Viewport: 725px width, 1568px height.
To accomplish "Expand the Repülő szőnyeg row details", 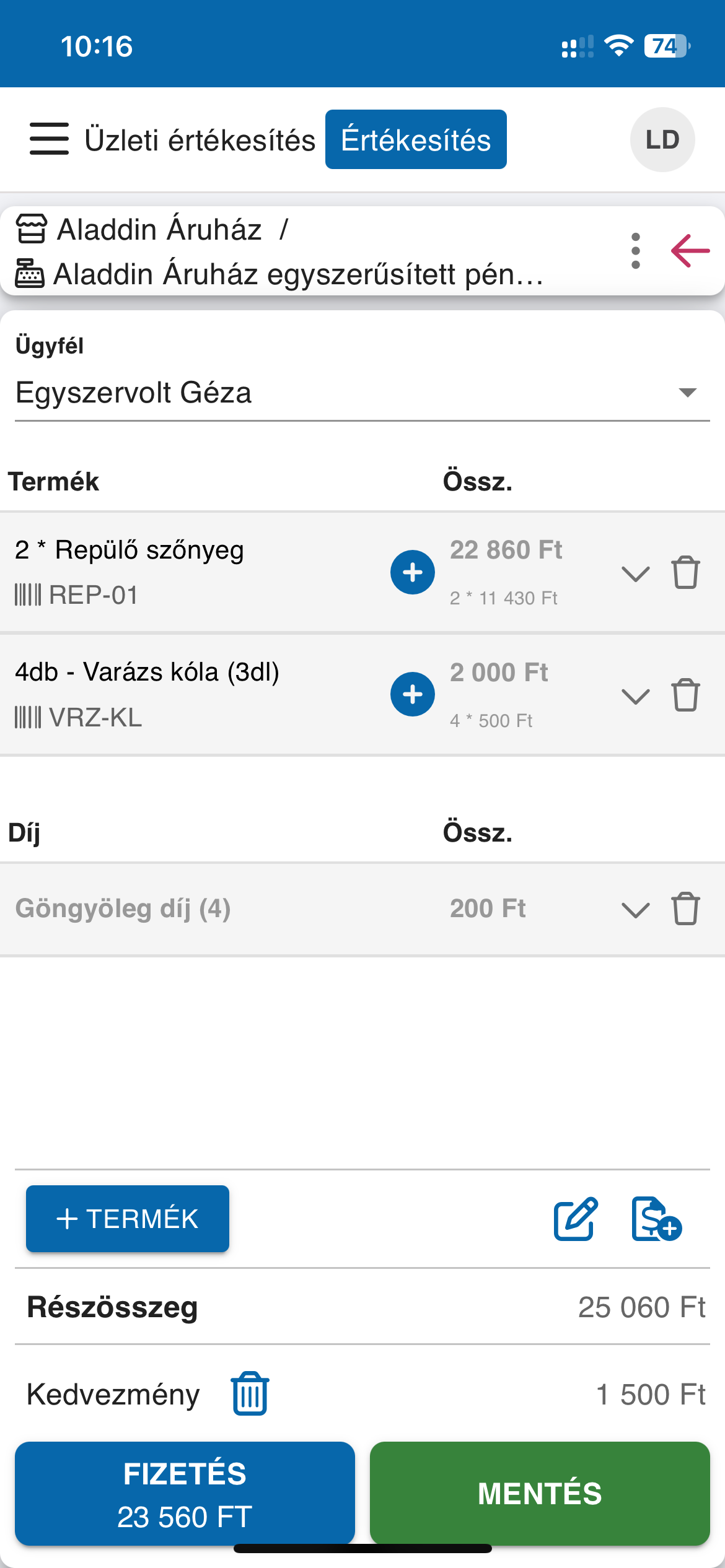I will pyautogui.click(x=635, y=573).
